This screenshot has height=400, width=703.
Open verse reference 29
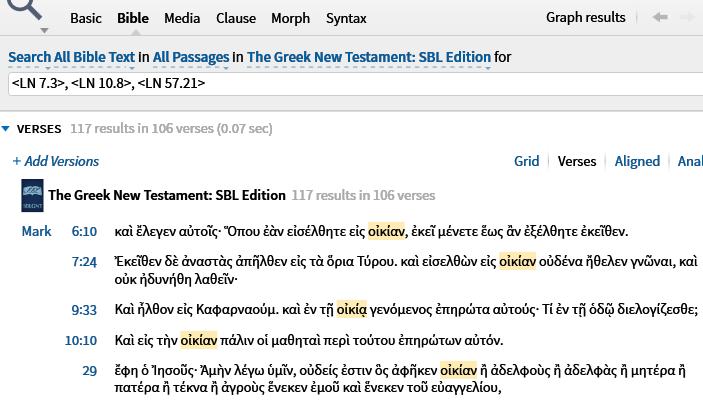[x=90, y=371]
